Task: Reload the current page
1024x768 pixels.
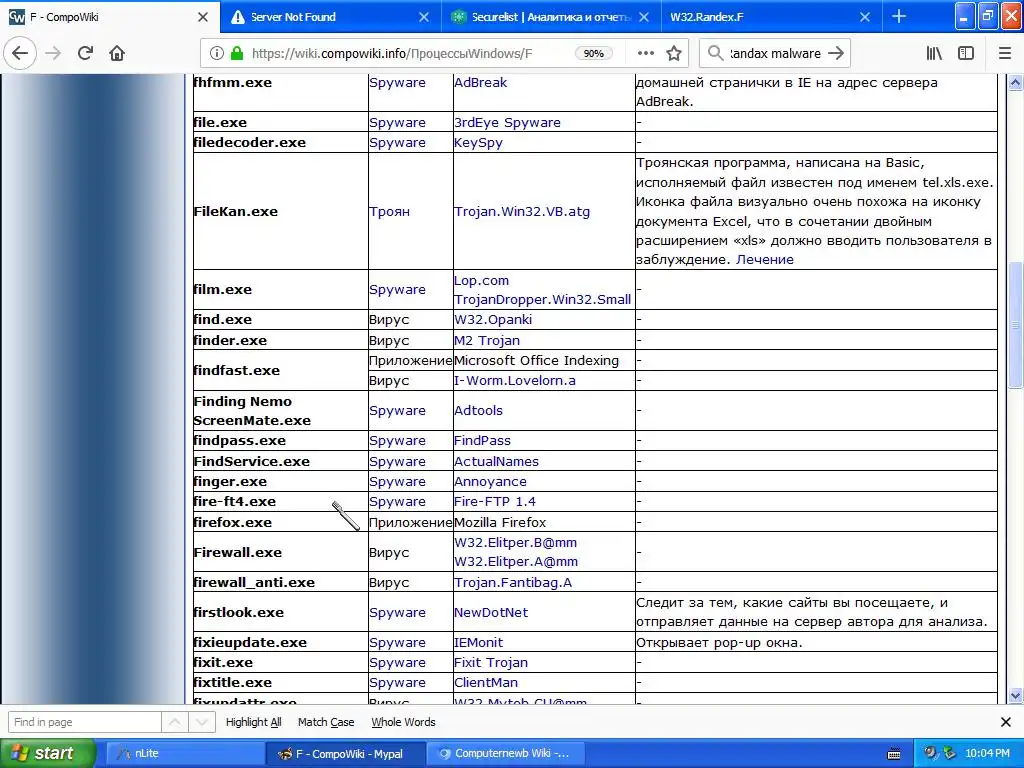Action: pos(85,53)
